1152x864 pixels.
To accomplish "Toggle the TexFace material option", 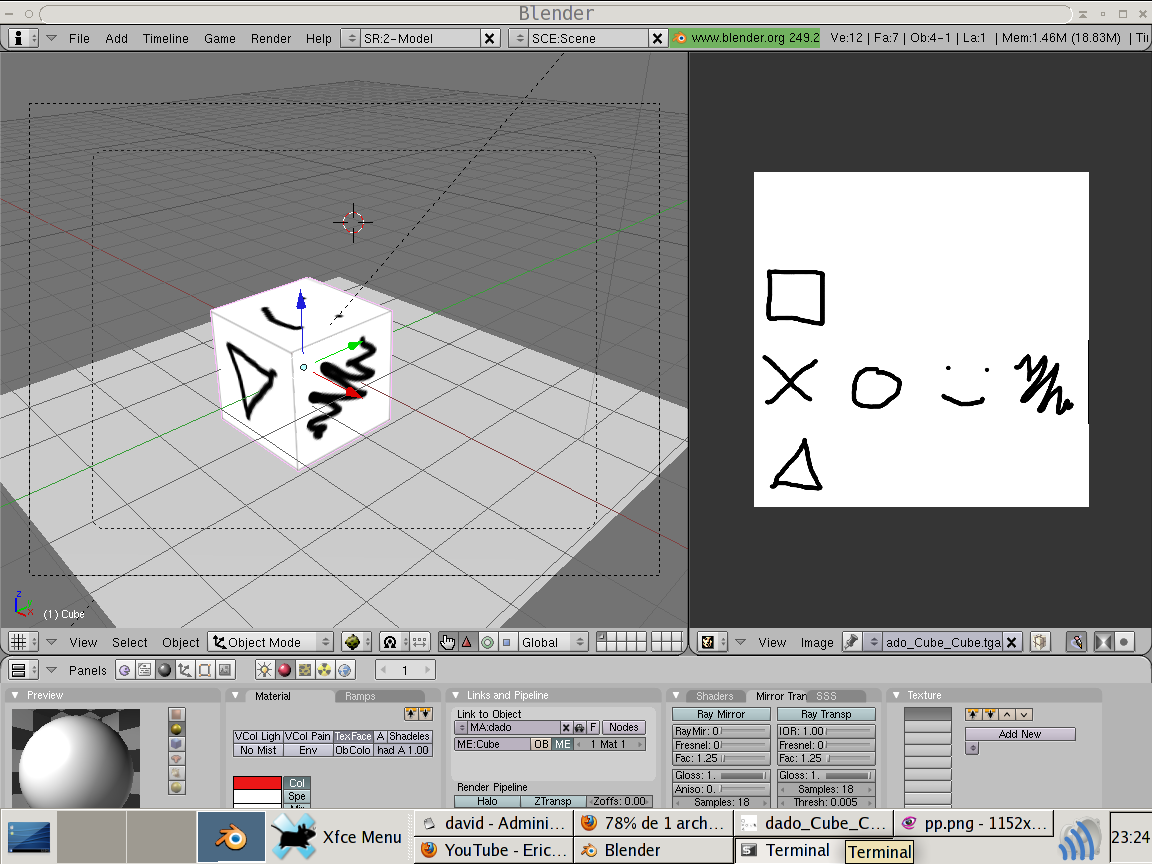I will [353, 736].
